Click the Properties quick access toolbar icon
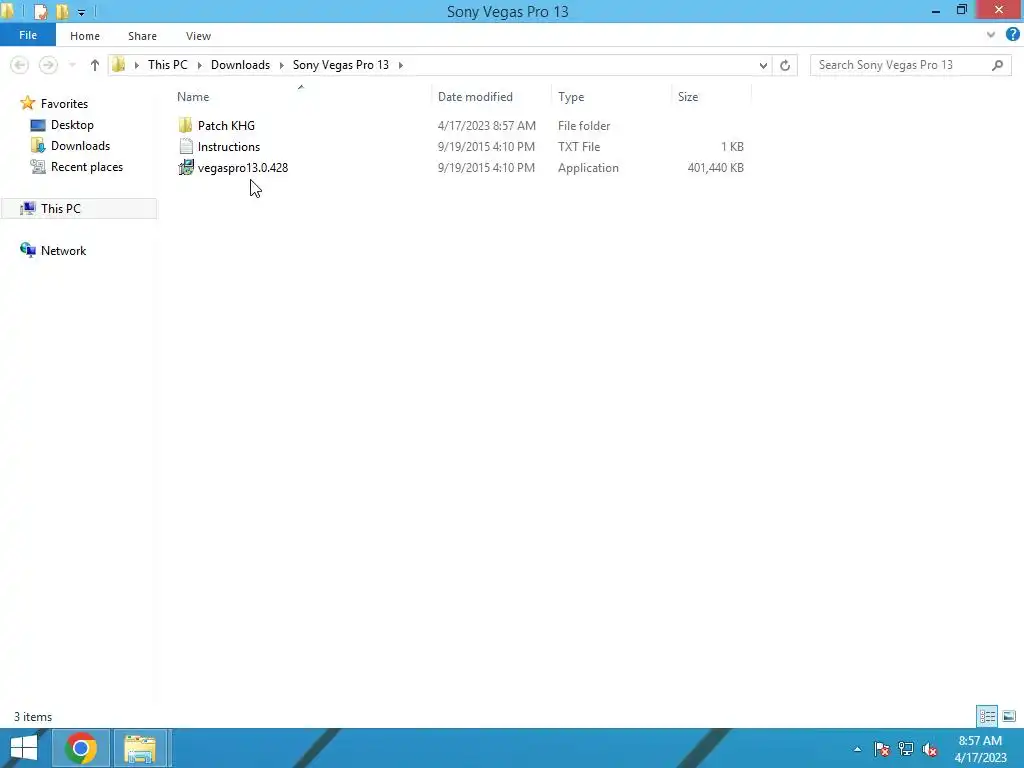 40,12
